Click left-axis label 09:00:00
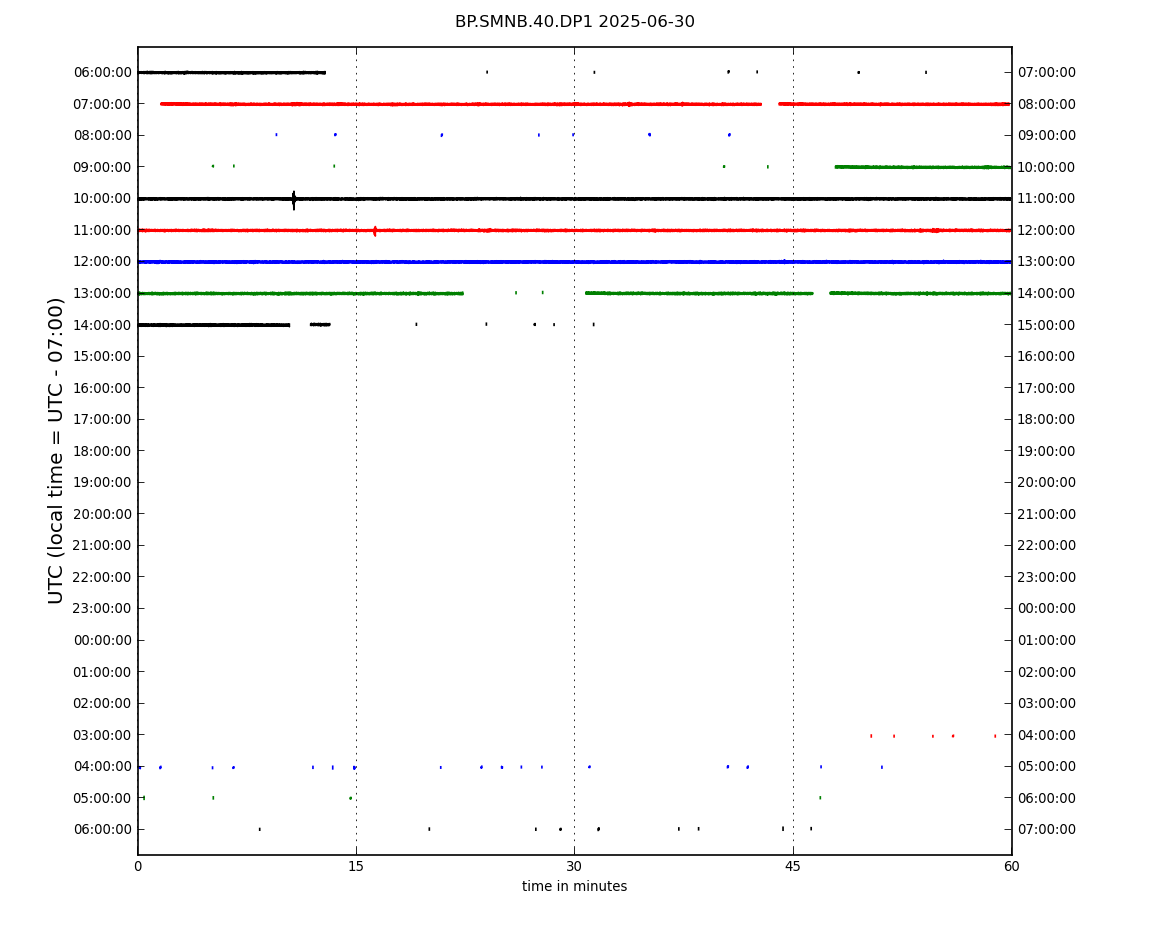This screenshot has height=950, width=1150. (103, 167)
